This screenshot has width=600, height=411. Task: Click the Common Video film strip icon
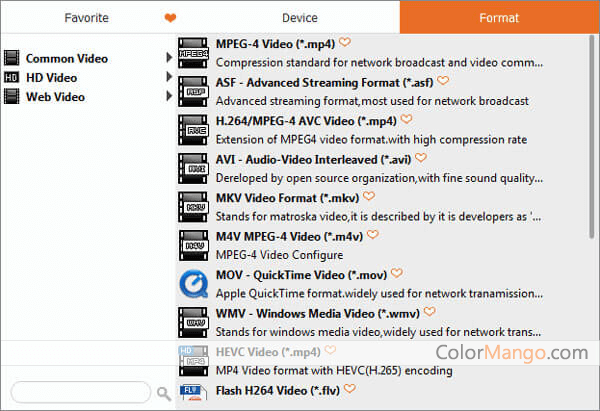point(11,58)
